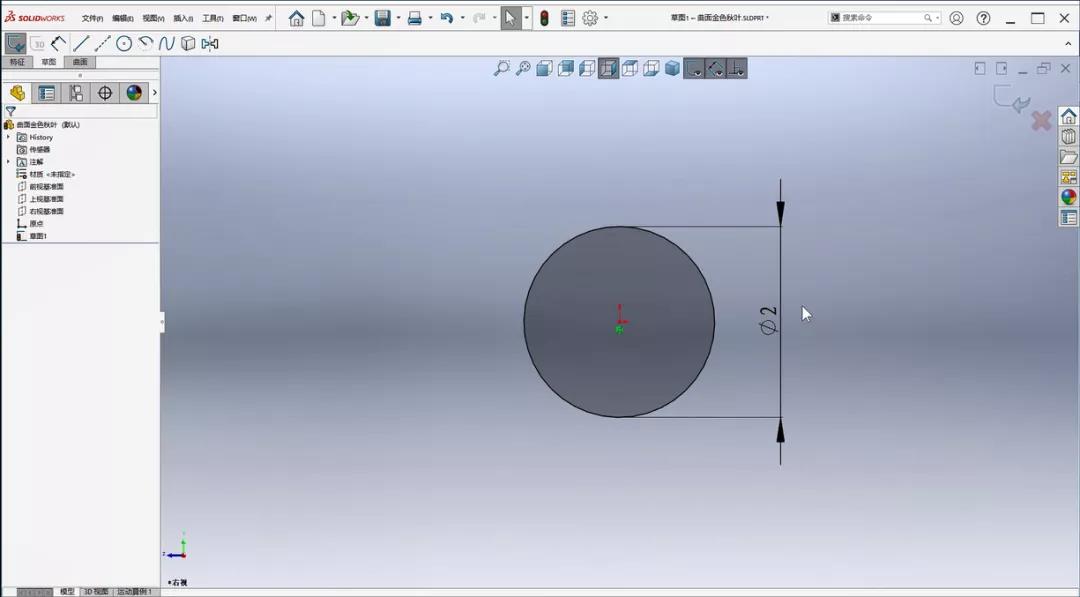This screenshot has height=597, width=1080.
Task: Open the 视图 (View) menu
Action: pyautogui.click(x=153, y=19)
